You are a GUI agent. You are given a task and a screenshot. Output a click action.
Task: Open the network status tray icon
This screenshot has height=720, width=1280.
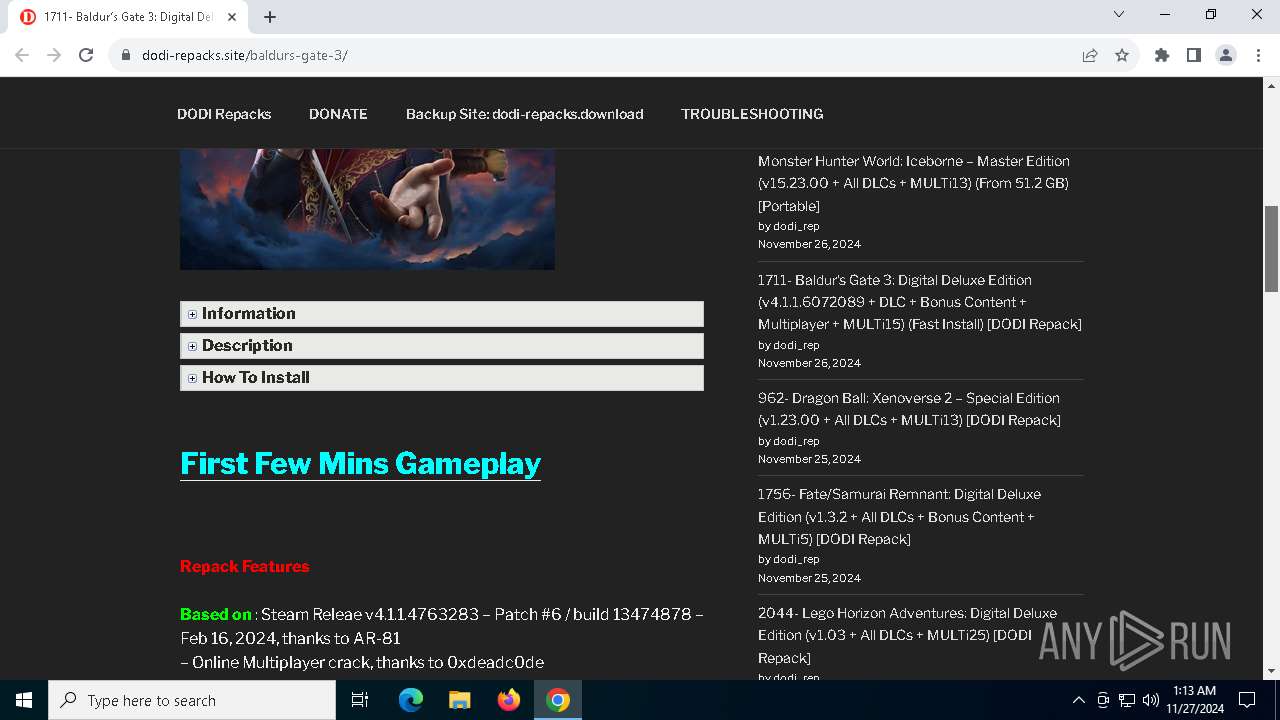click(1127, 700)
